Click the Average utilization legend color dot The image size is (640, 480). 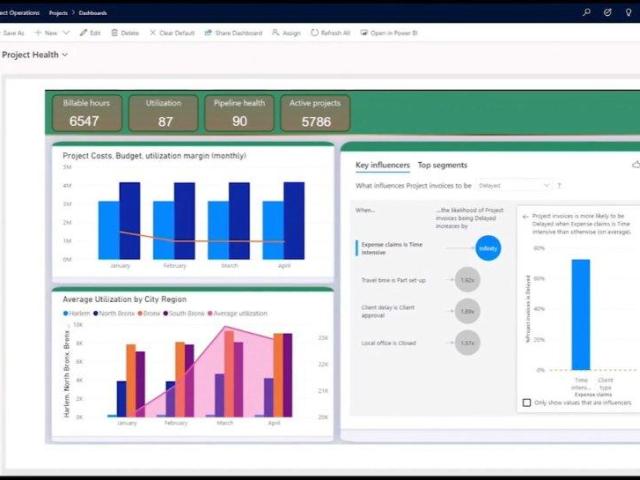point(210,313)
